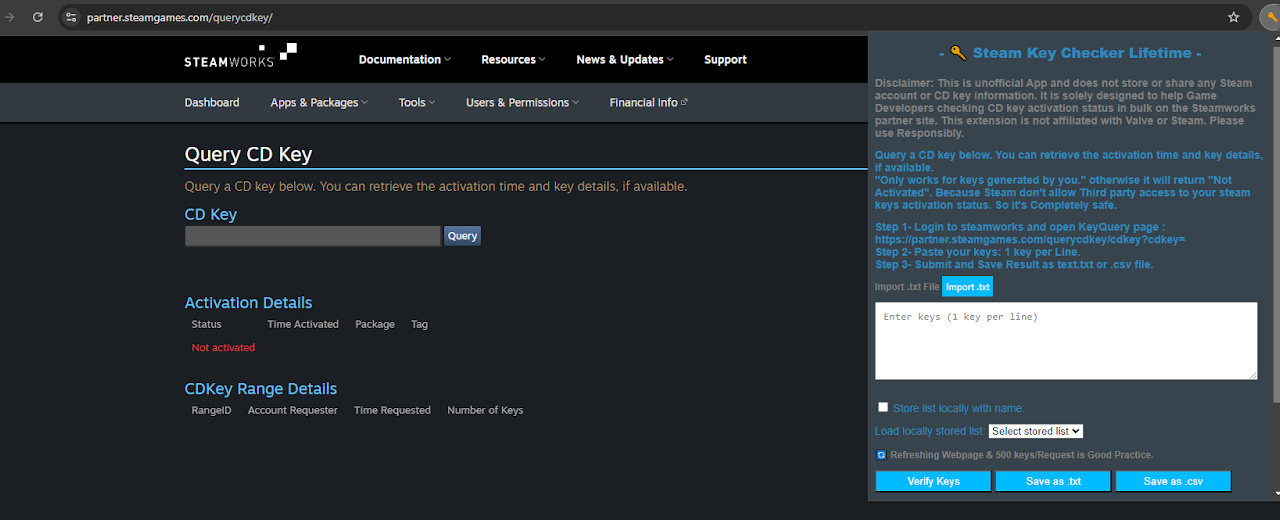Go to the Dashboard tab
The height and width of the screenshot is (520, 1280).
[x=212, y=102]
